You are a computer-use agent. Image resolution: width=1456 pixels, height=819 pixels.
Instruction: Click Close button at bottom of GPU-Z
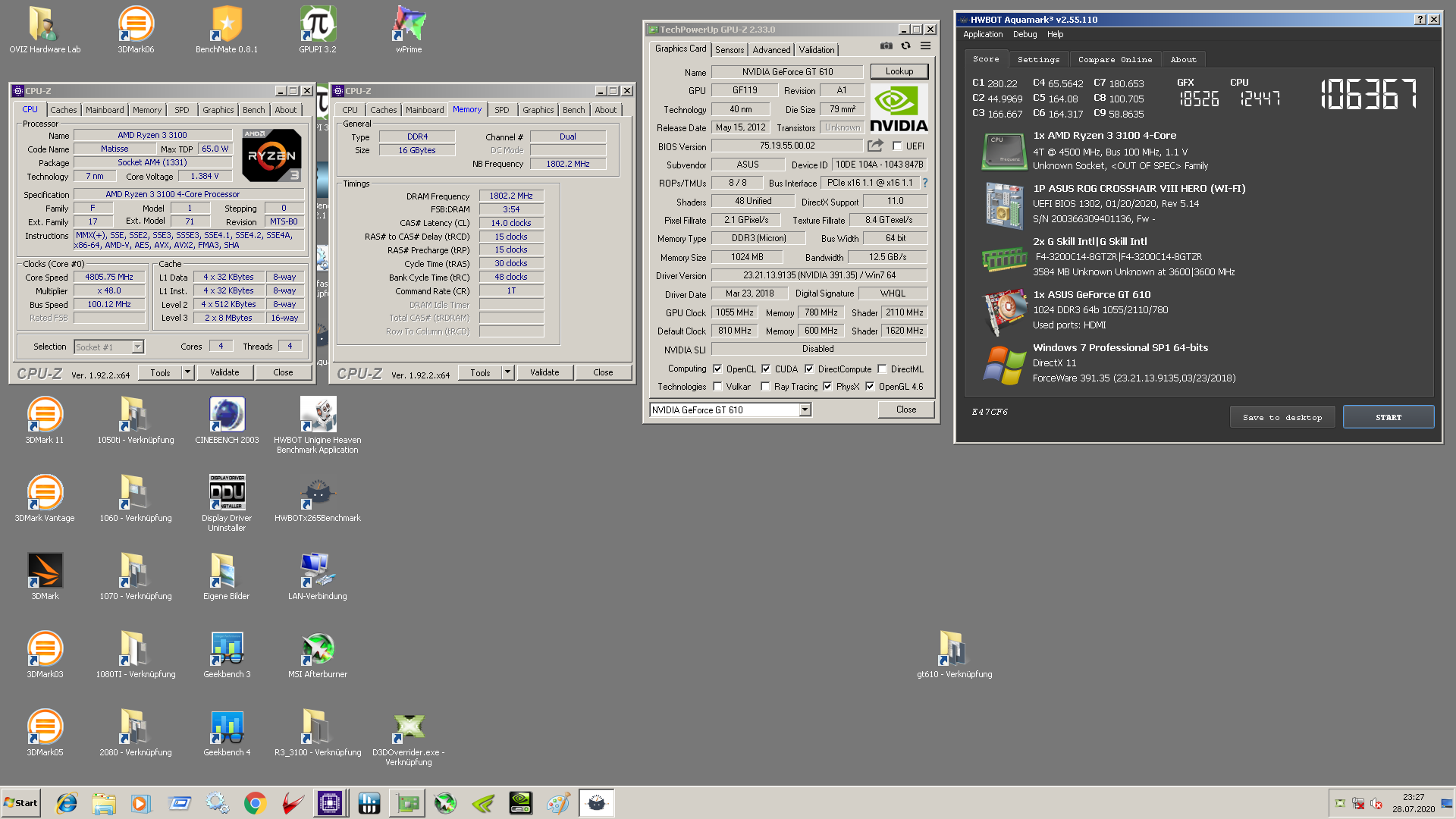point(905,409)
